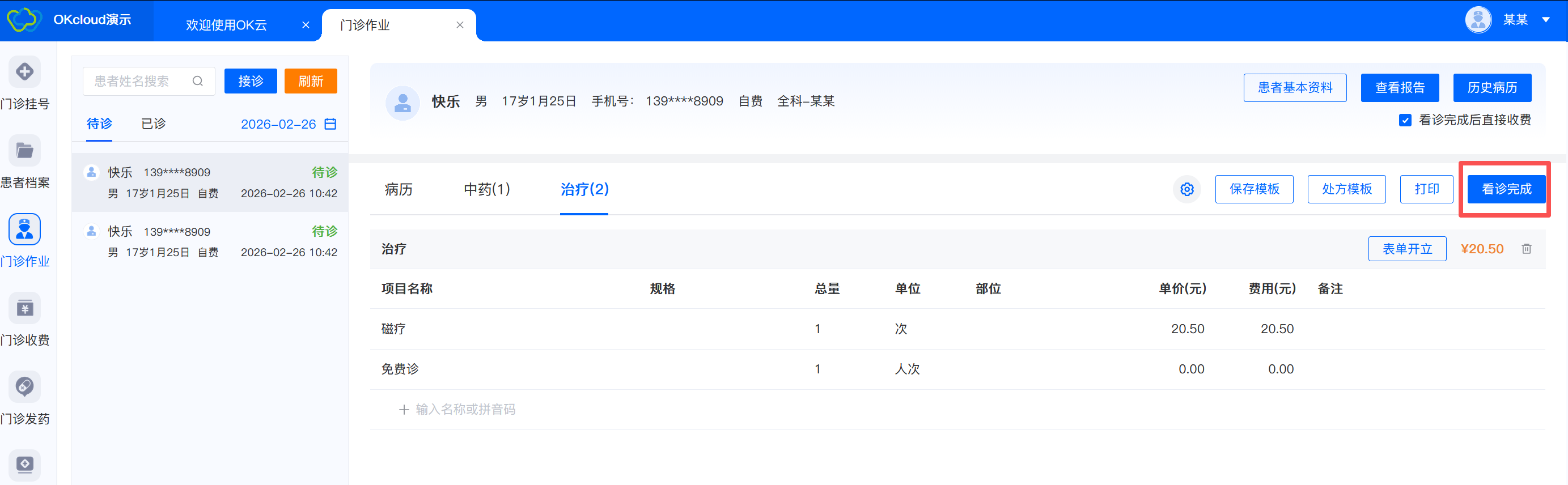This screenshot has height=485, width=1568.
Task: Open the 门诊挂号 sidebar icon
Action: pos(24,73)
